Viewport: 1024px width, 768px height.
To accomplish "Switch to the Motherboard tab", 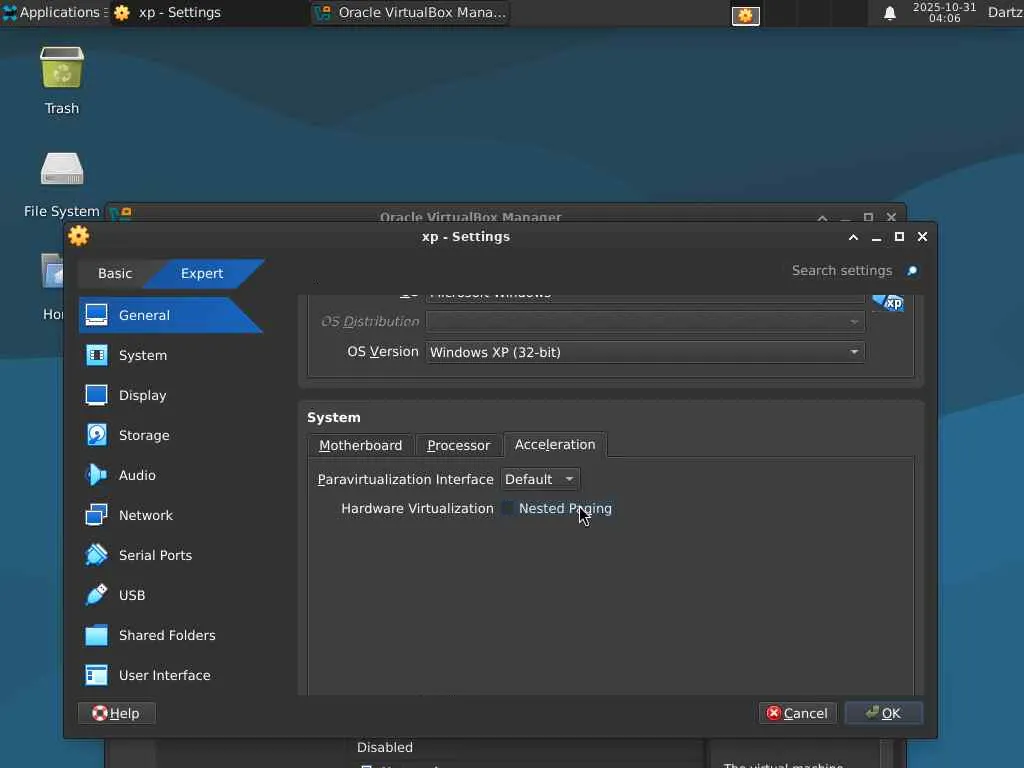I will pos(360,445).
